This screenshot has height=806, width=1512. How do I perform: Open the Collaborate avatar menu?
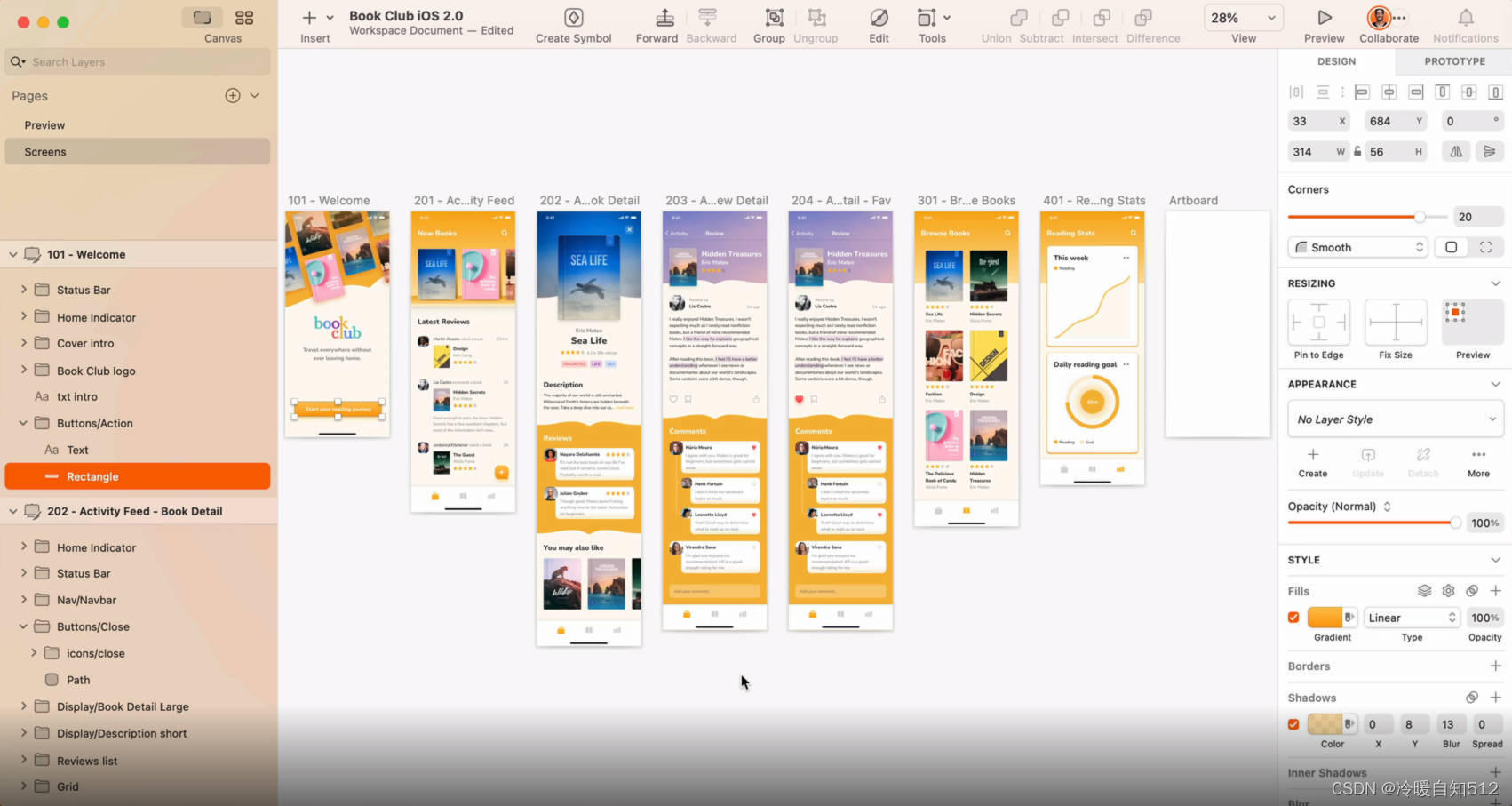click(x=1379, y=18)
